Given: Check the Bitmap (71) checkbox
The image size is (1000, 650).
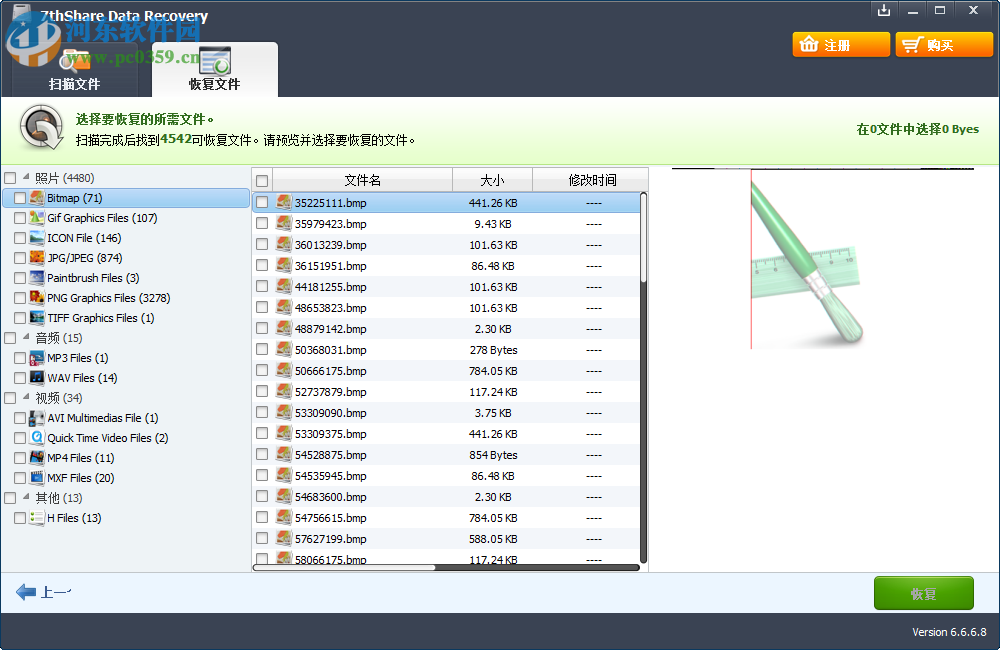Looking at the screenshot, I should pos(19,198).
